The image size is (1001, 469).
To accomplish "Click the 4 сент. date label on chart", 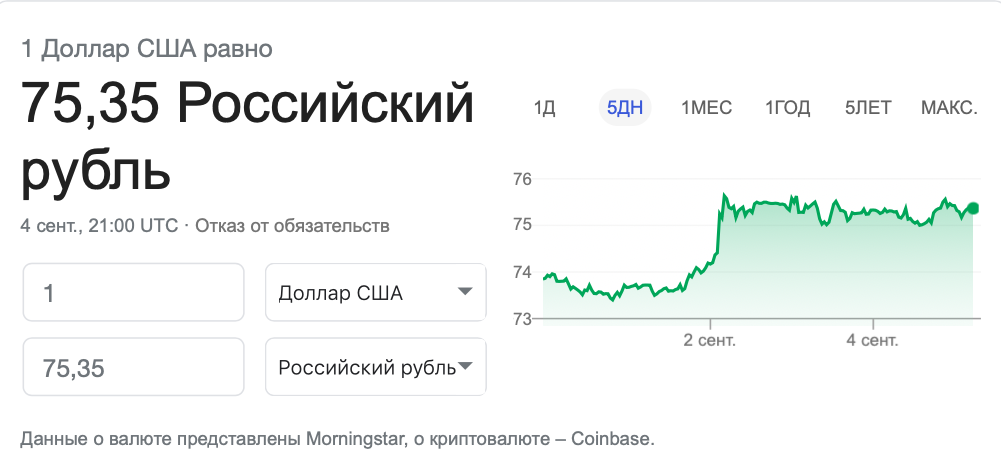I will (873, 341).
